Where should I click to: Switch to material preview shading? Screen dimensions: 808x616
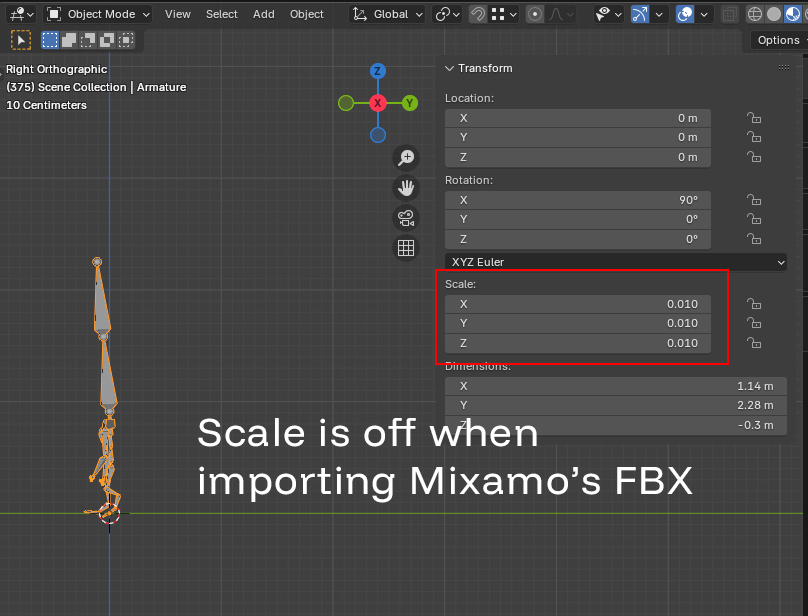pyautogui.click(x=793, y=14)
